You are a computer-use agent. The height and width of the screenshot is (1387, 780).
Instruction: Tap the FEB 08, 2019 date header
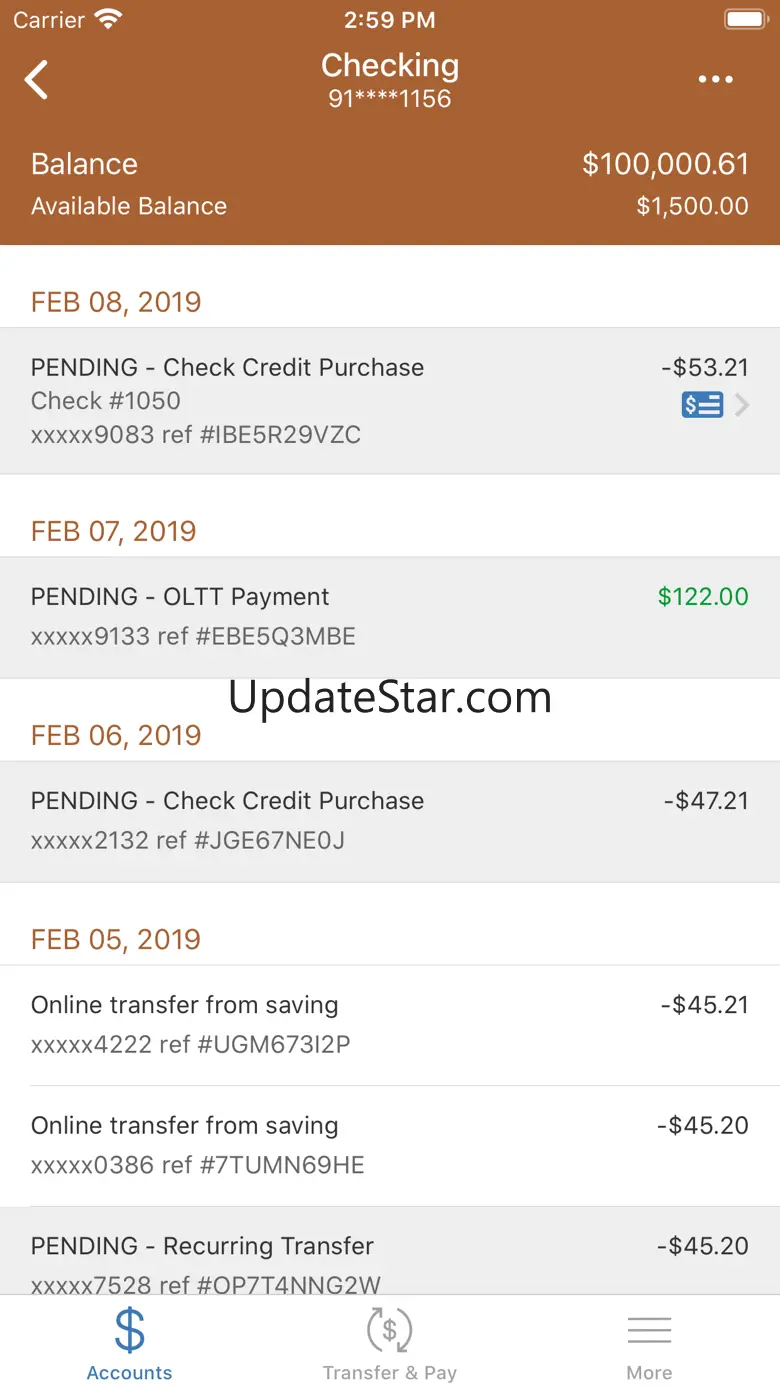click(116, 302)
